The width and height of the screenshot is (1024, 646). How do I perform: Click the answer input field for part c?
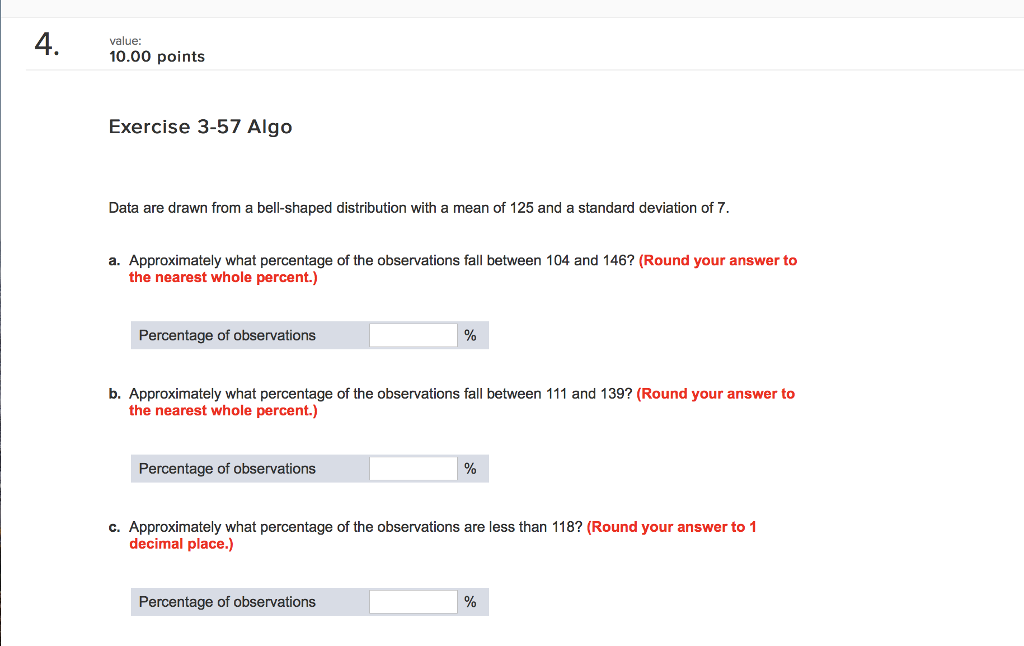[413, 601]
